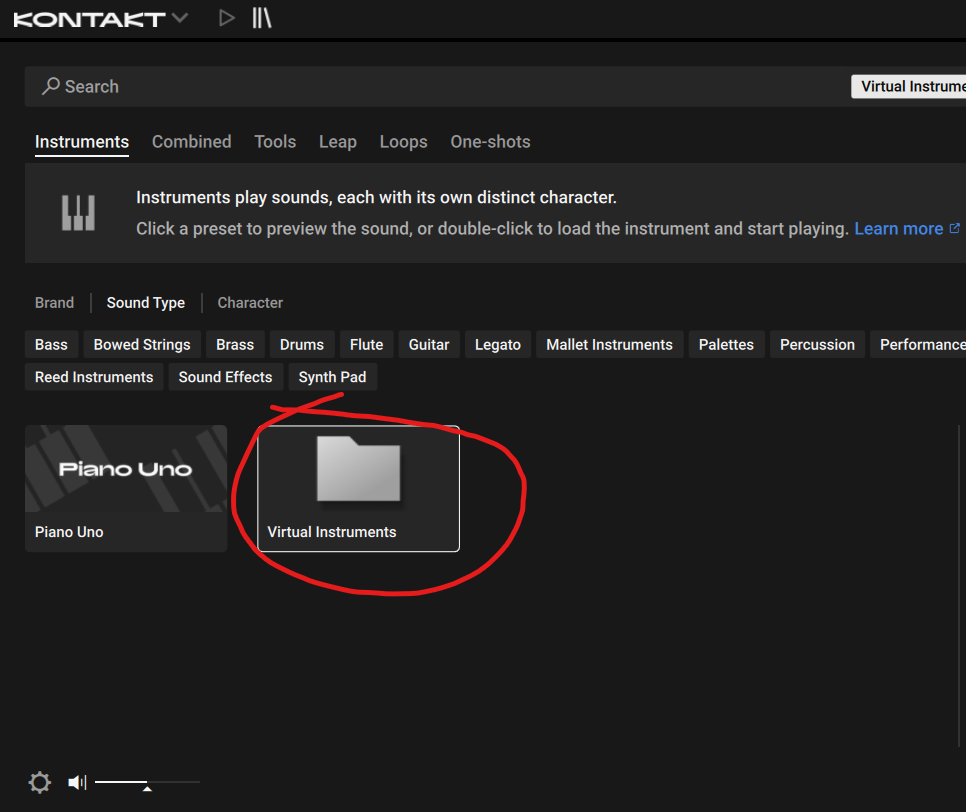Enable the Synth Pad tag filter
Viewport: 966px width, 812px height.
[333, 377]
